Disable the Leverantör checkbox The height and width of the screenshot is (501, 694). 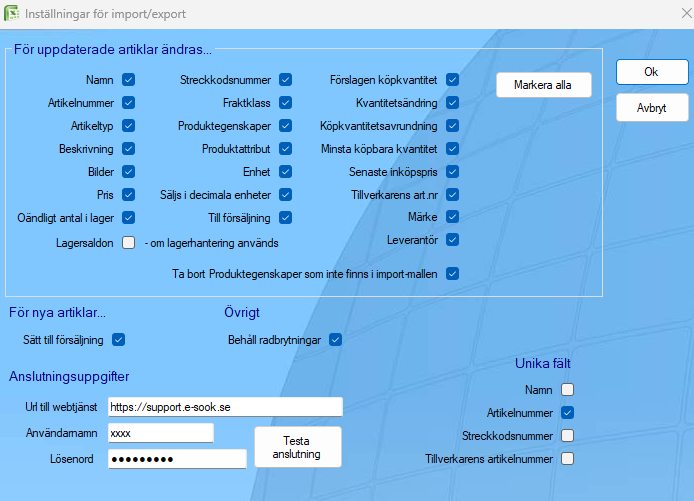click(452, 240)
